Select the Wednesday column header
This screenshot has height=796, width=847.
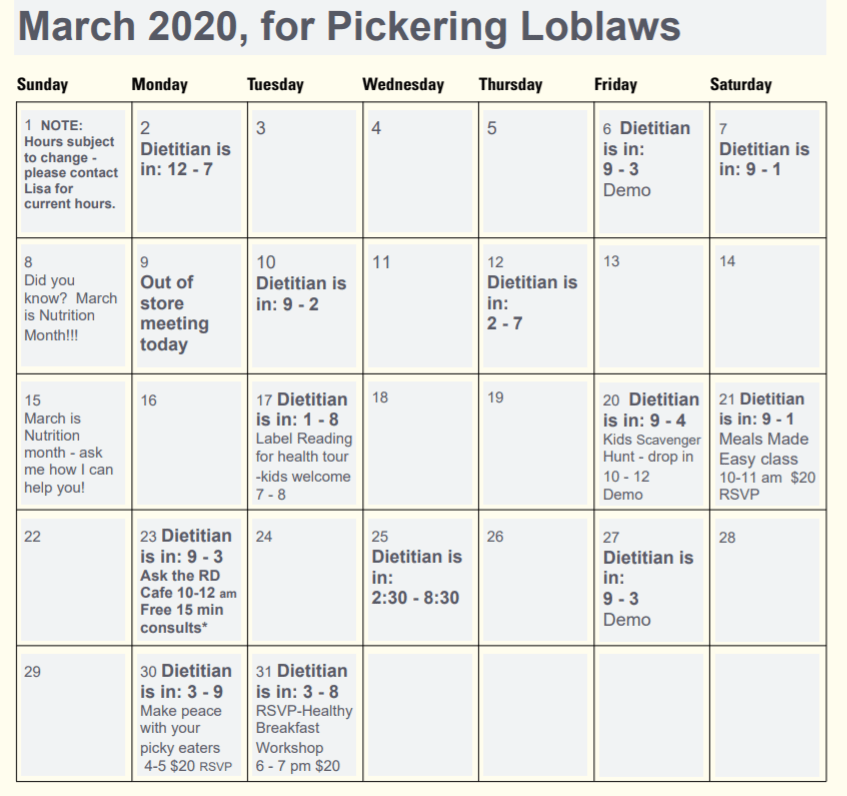pyautogui.click(x=403, y=85)
